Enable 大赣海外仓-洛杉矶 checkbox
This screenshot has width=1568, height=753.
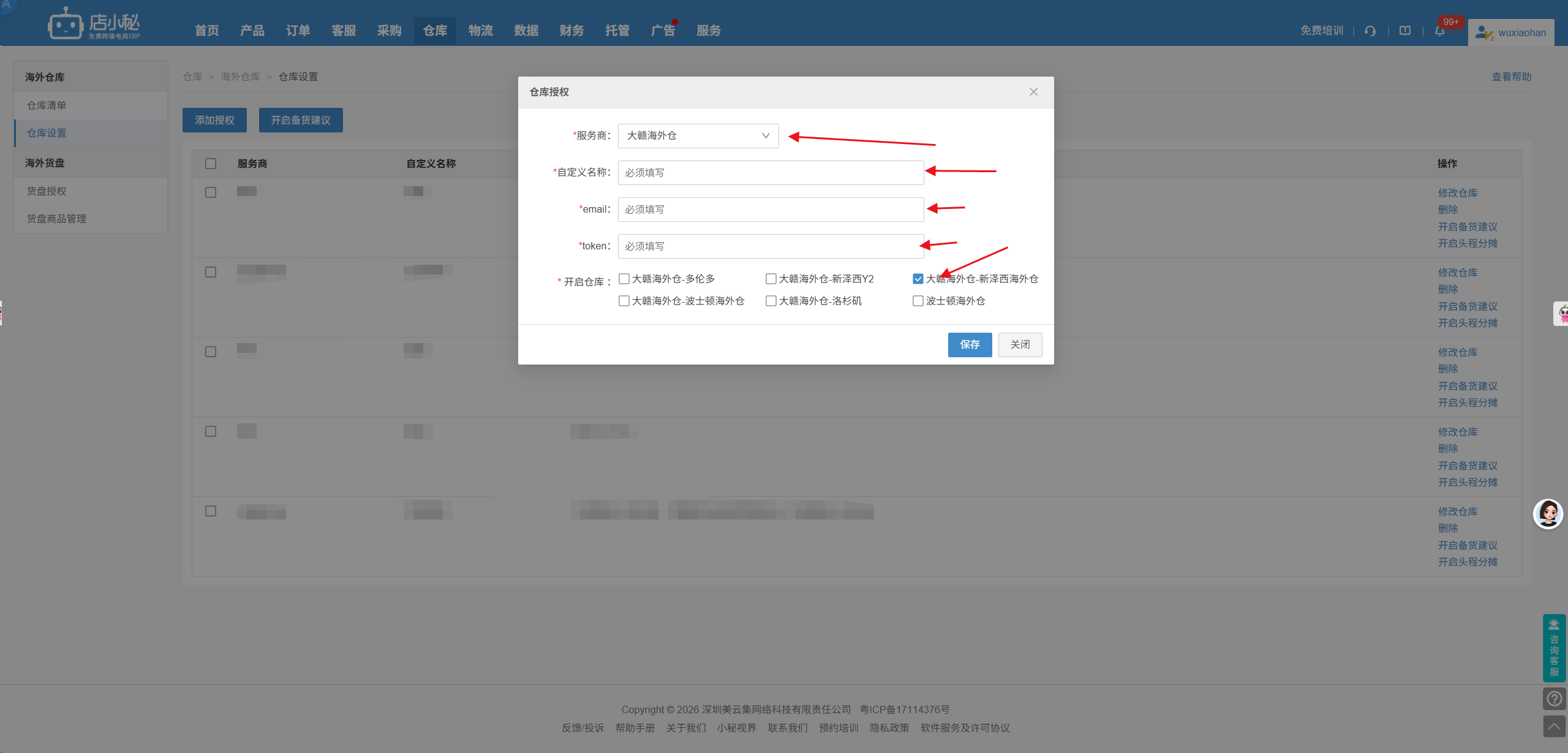771,301
